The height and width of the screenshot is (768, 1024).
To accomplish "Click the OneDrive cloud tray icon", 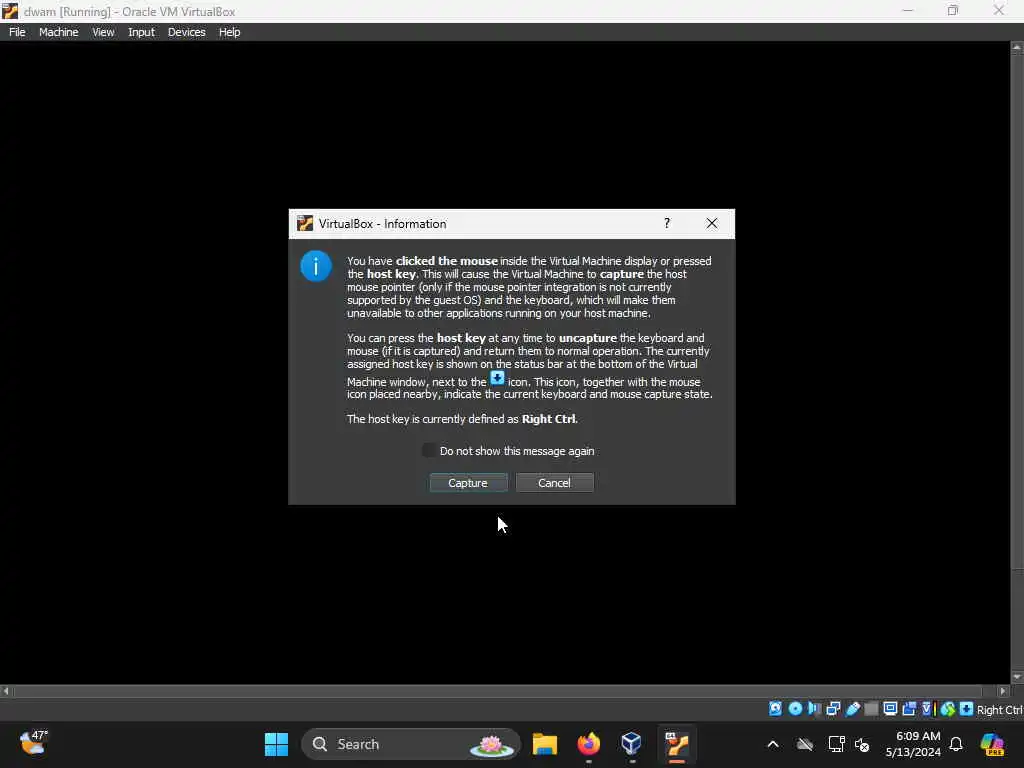I will coord(805,744).
